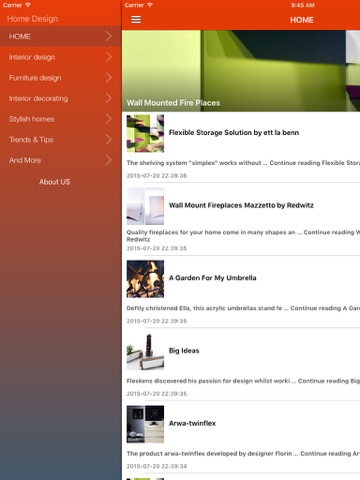Expand Interior design chevron arrow
The image size is (360, 480).
click(x=109, y=57)
